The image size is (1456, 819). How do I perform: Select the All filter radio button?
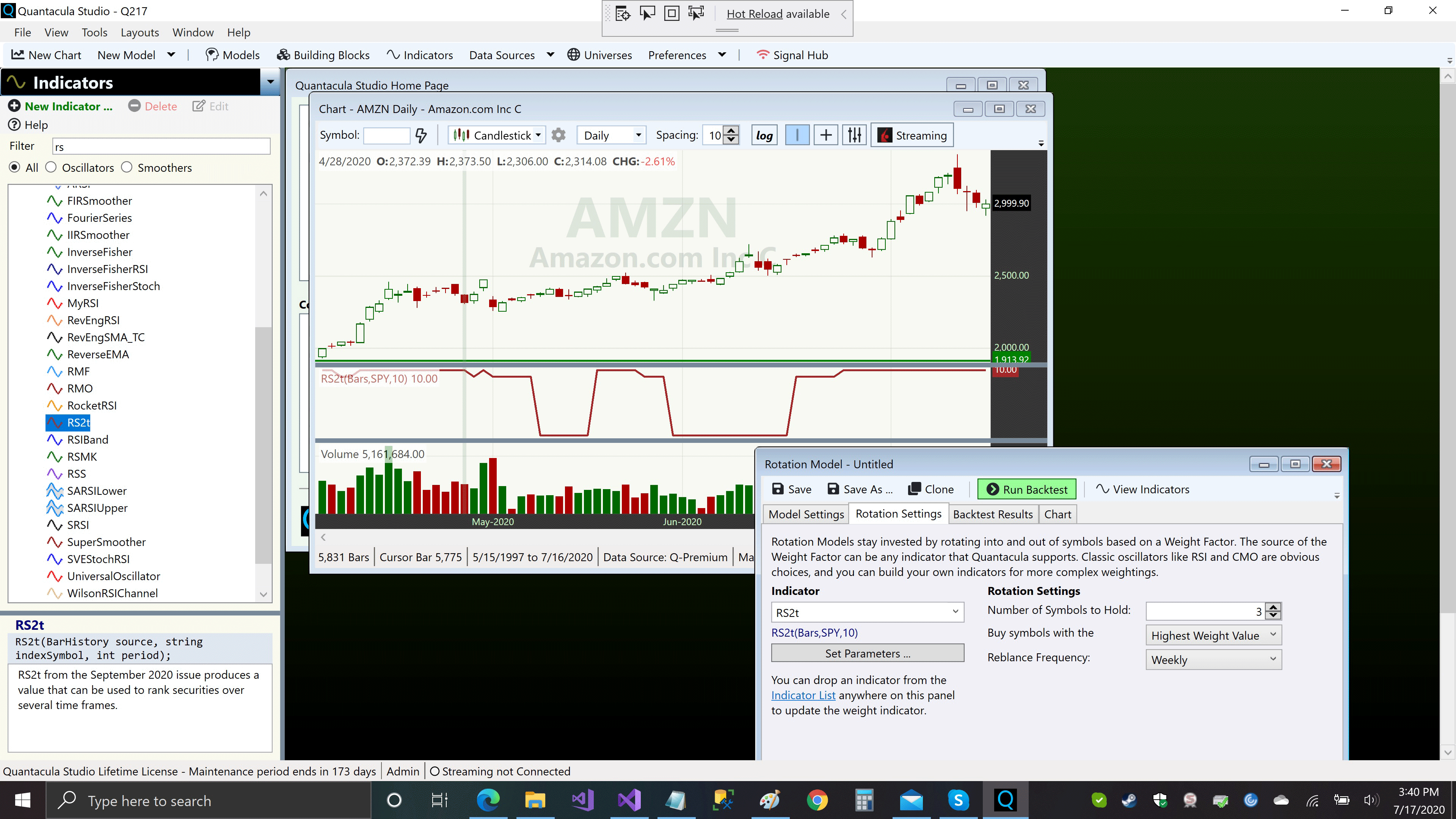coord(15,167)
